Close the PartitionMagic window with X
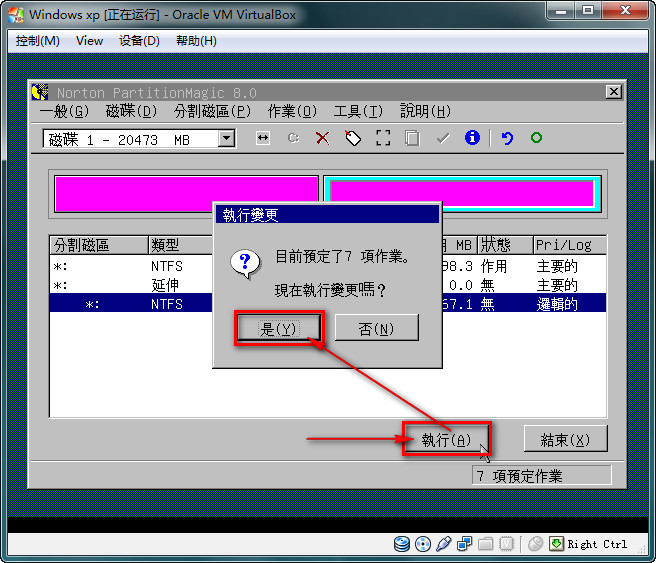 [x=614, y=92]
